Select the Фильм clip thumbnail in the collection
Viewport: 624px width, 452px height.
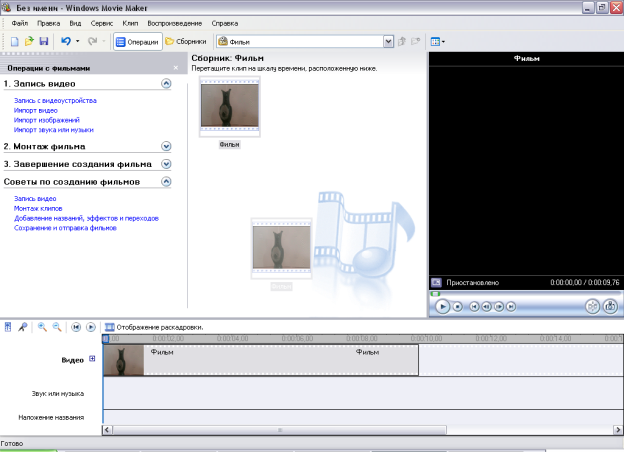(x=230, y=107)
